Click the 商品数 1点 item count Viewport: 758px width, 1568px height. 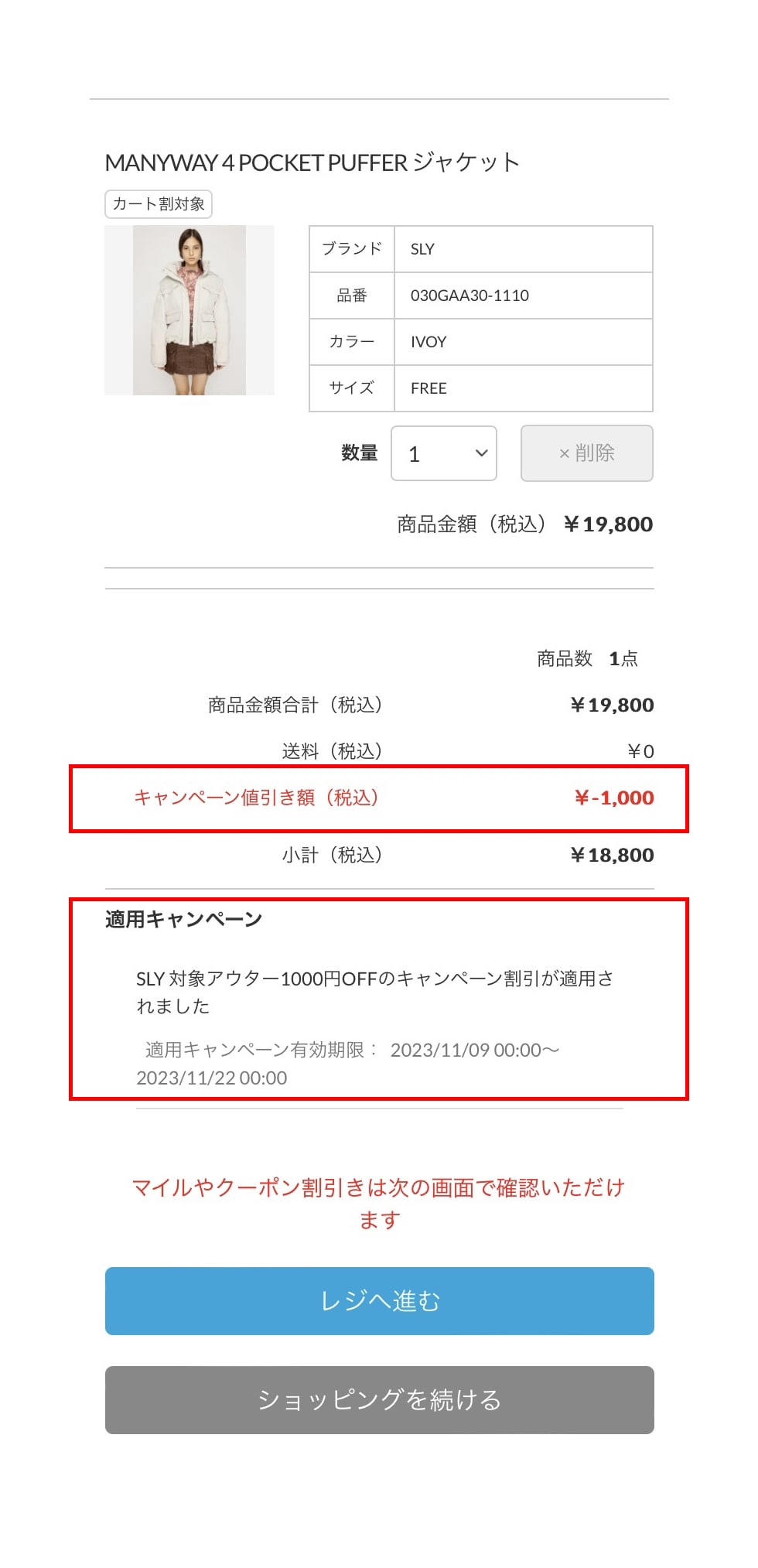[x=587, y=659]
